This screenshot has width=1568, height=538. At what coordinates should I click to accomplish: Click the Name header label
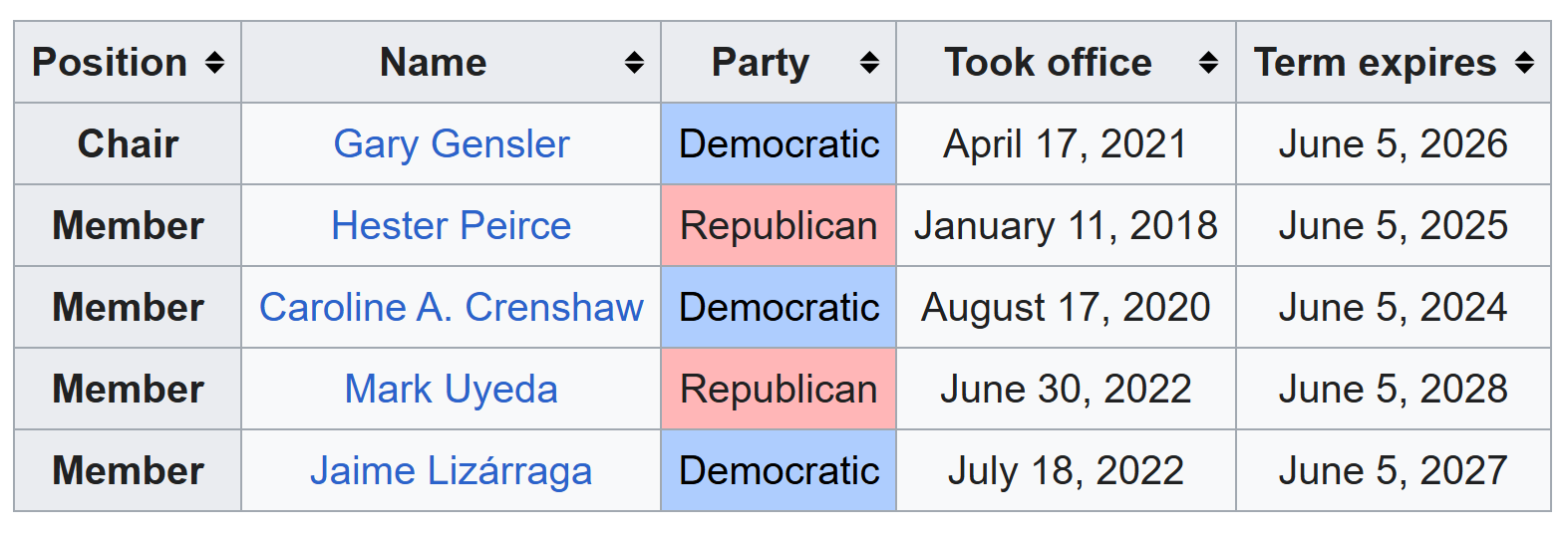click(434, 63)
